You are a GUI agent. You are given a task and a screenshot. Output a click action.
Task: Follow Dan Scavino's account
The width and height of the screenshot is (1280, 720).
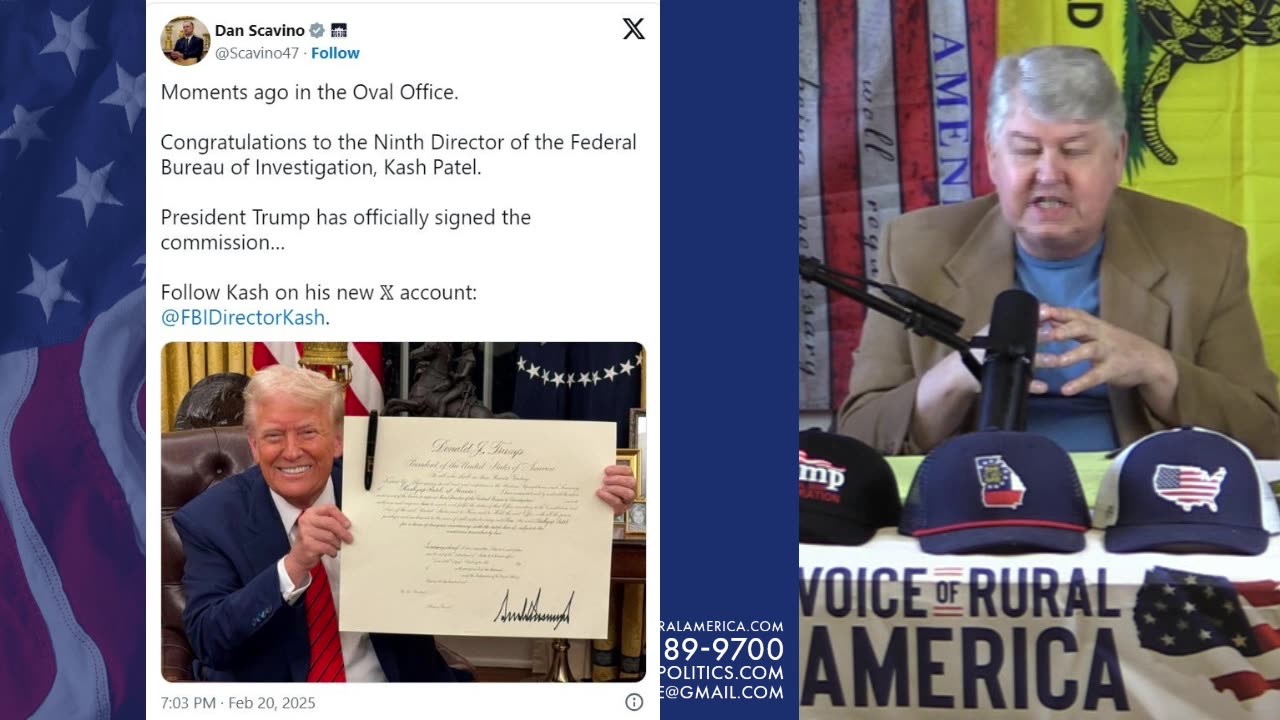335,53
